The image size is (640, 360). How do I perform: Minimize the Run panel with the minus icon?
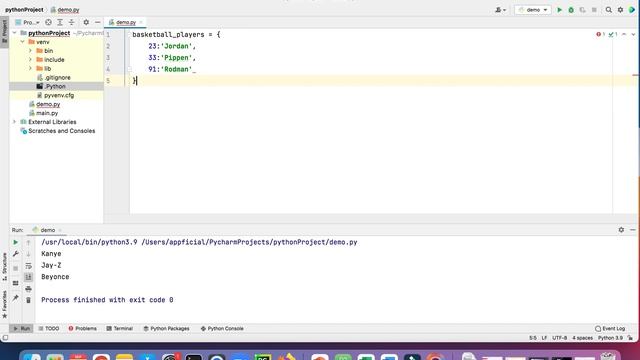[x=633, y=230]
